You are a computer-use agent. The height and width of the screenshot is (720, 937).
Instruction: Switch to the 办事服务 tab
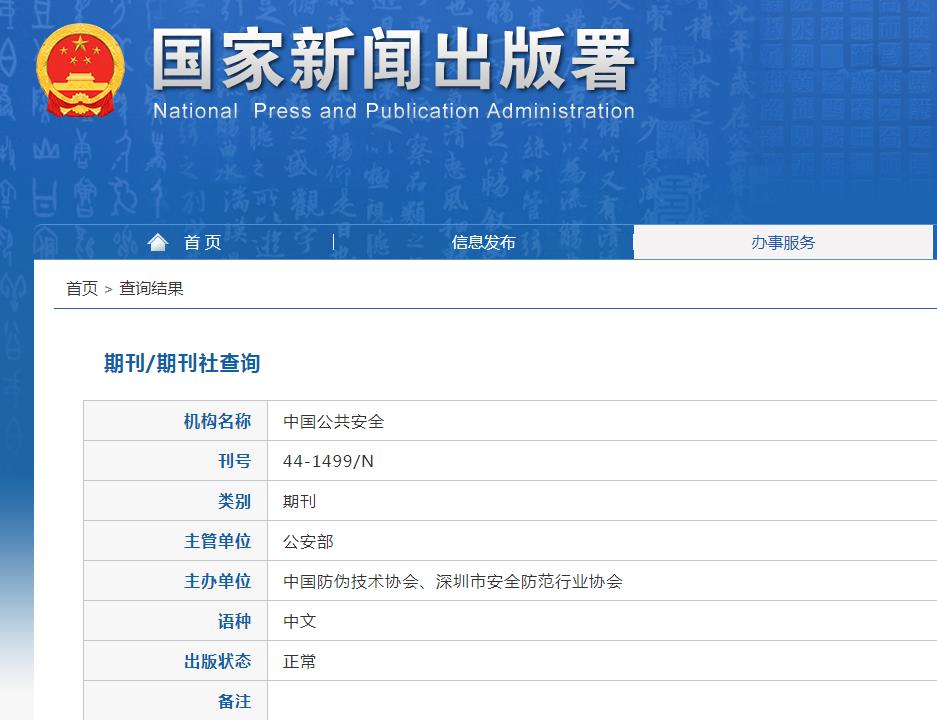coord(785,242)
